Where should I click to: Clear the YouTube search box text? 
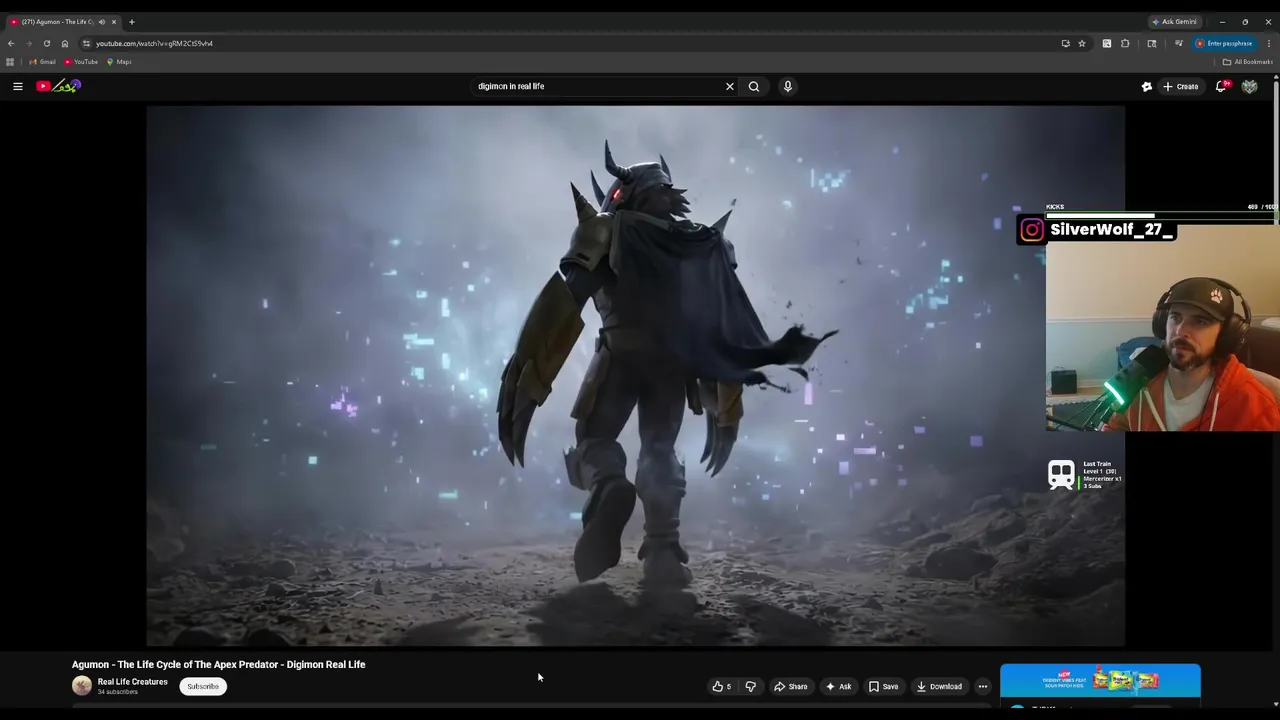(730, 86)
